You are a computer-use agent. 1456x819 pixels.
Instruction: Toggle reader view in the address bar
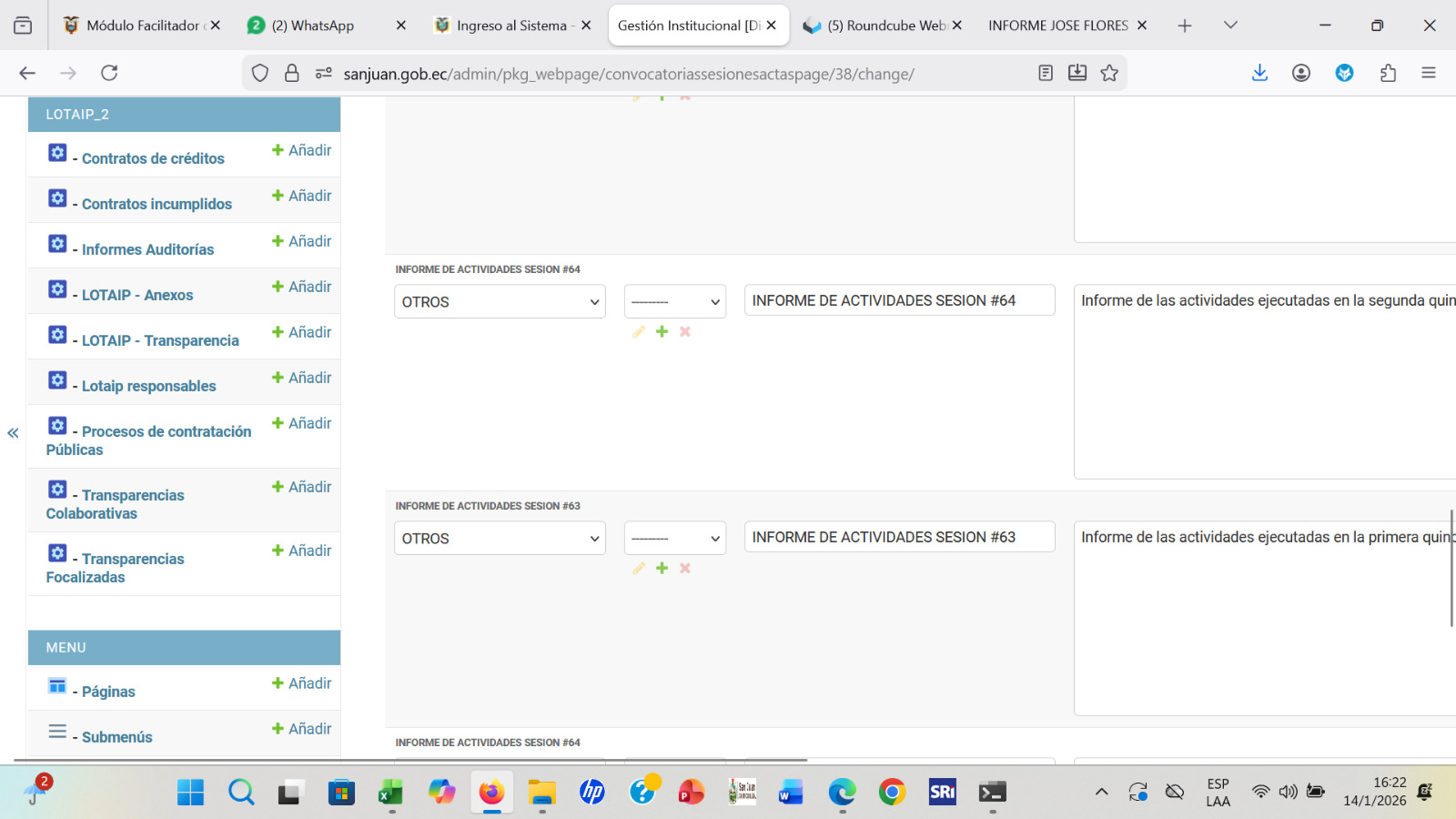[1046, 74]
